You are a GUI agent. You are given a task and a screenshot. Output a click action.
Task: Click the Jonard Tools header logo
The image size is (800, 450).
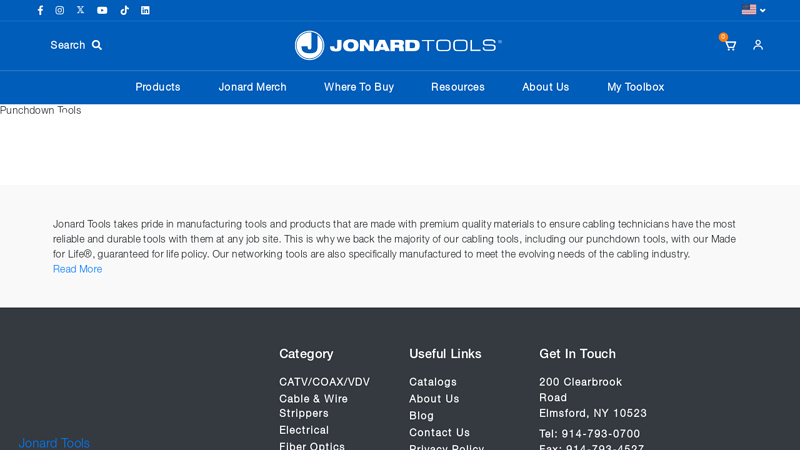click(398, 45)
